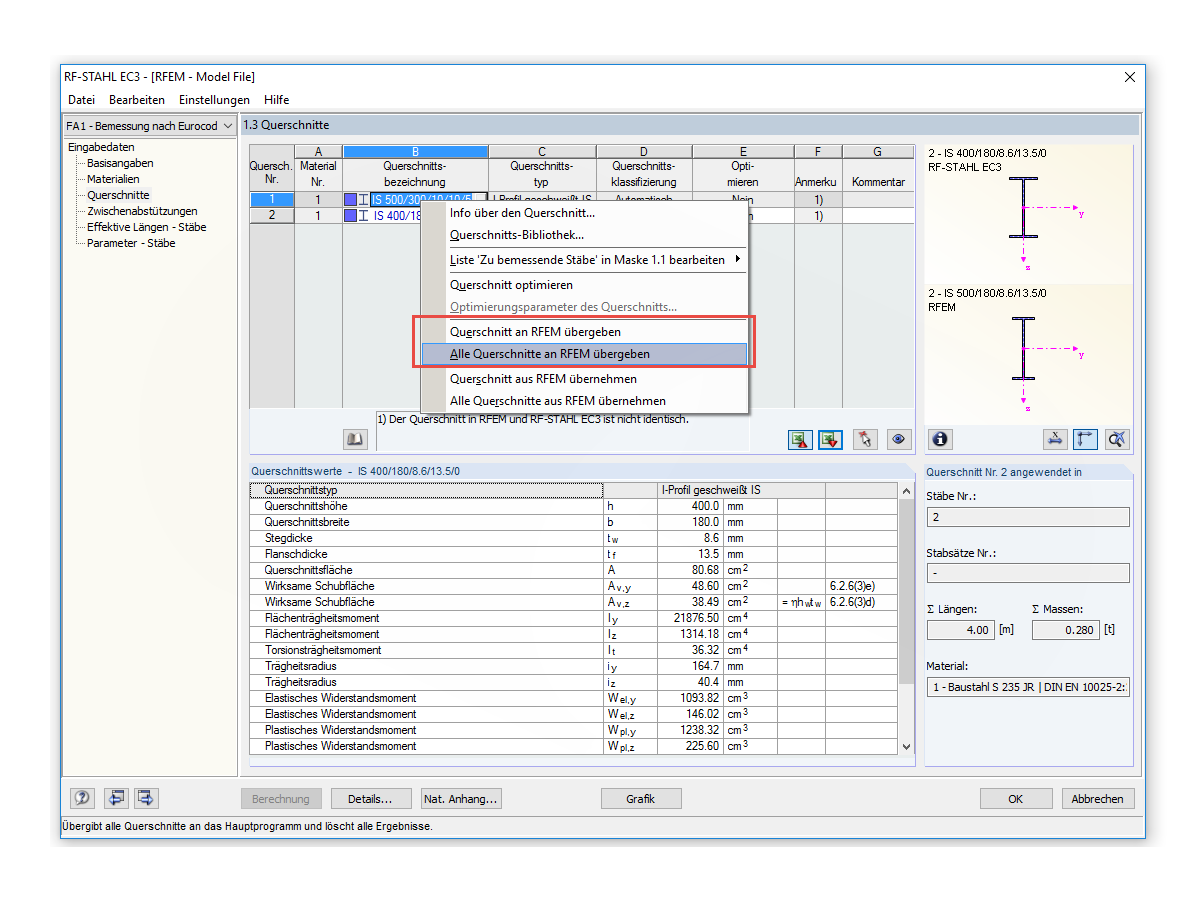The height and width of the screenshot is (900, 1200).
Task: Jump to previous mask with left arrow icon
Action: pos(116,798)
